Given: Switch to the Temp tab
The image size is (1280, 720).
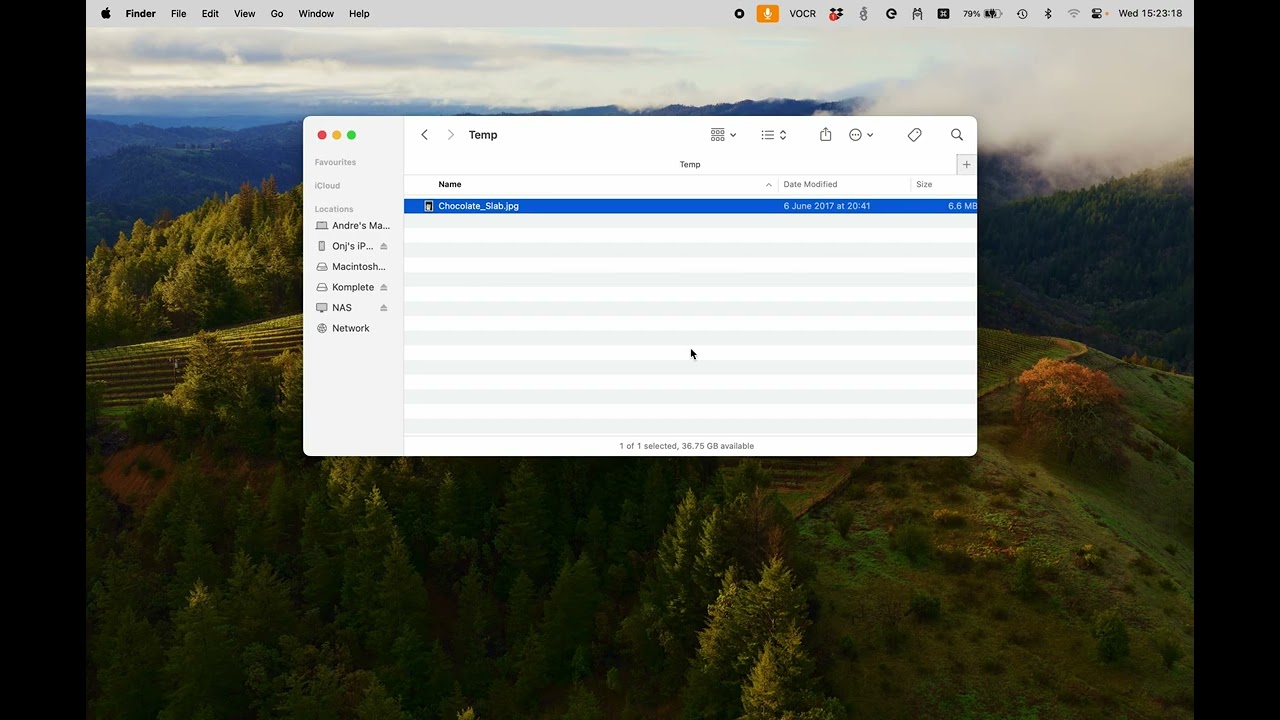Looking at the screenshot, I should pos(690,164).
